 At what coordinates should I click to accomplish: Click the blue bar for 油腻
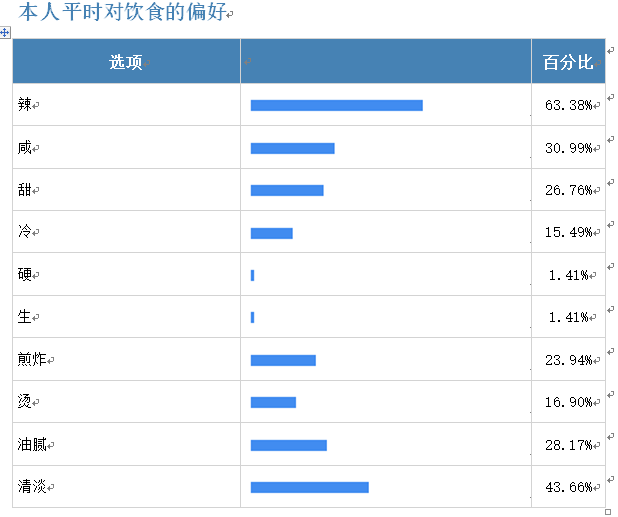pyautogui.click(x=289, y=445)
